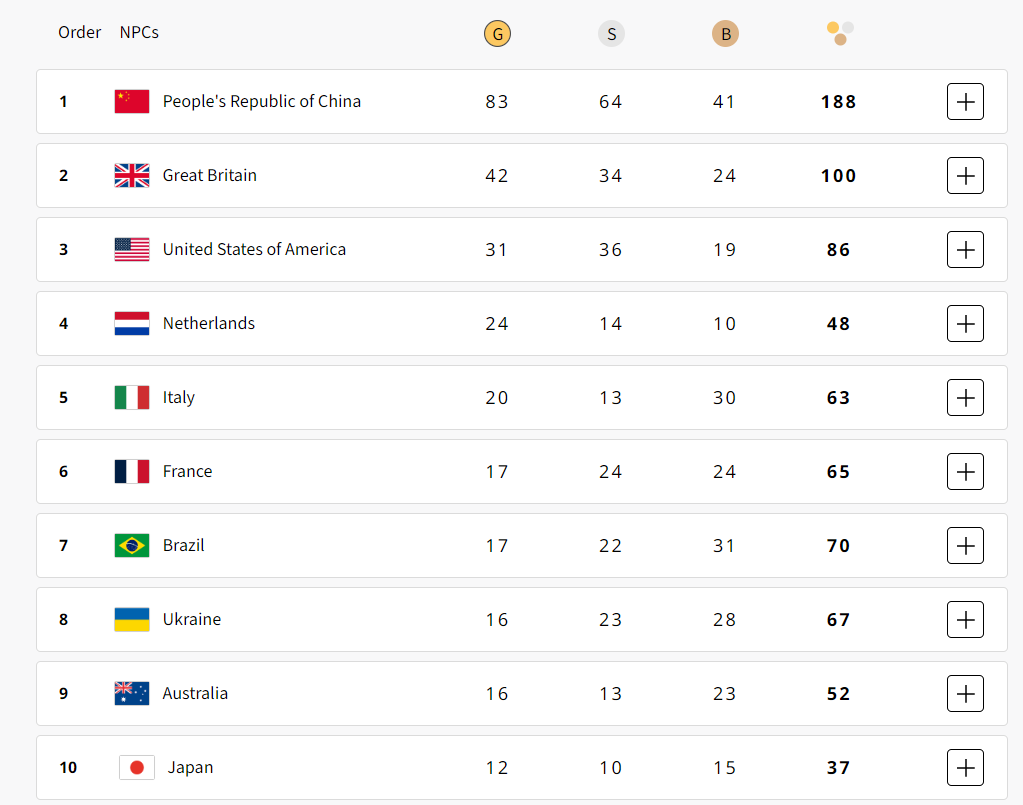Expand the Australia row details
1023x805 pixels.
[x=965, y=693]
